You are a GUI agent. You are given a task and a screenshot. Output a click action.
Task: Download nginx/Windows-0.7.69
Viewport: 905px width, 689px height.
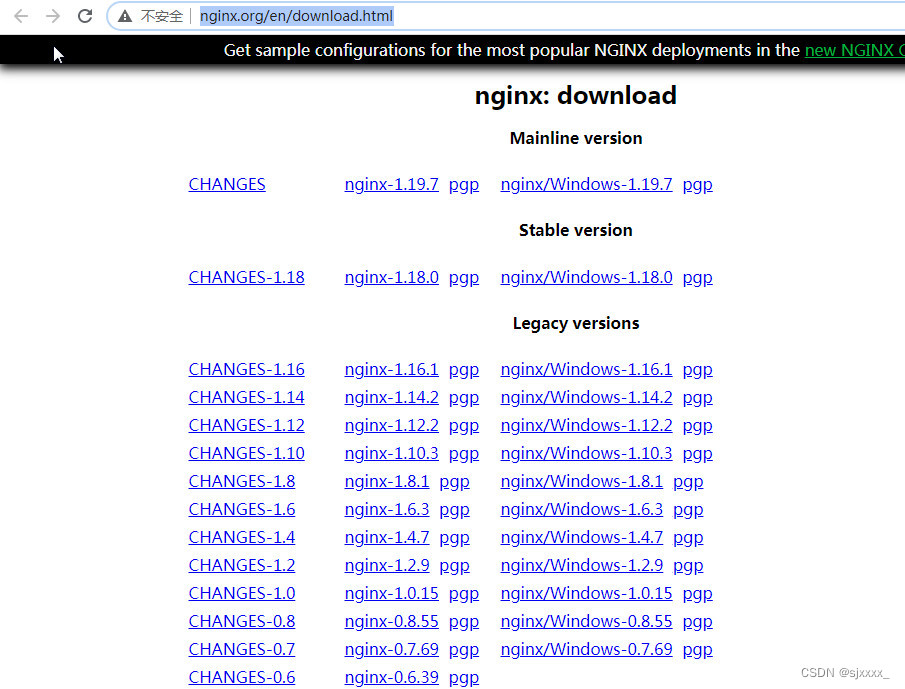[586, 649]
